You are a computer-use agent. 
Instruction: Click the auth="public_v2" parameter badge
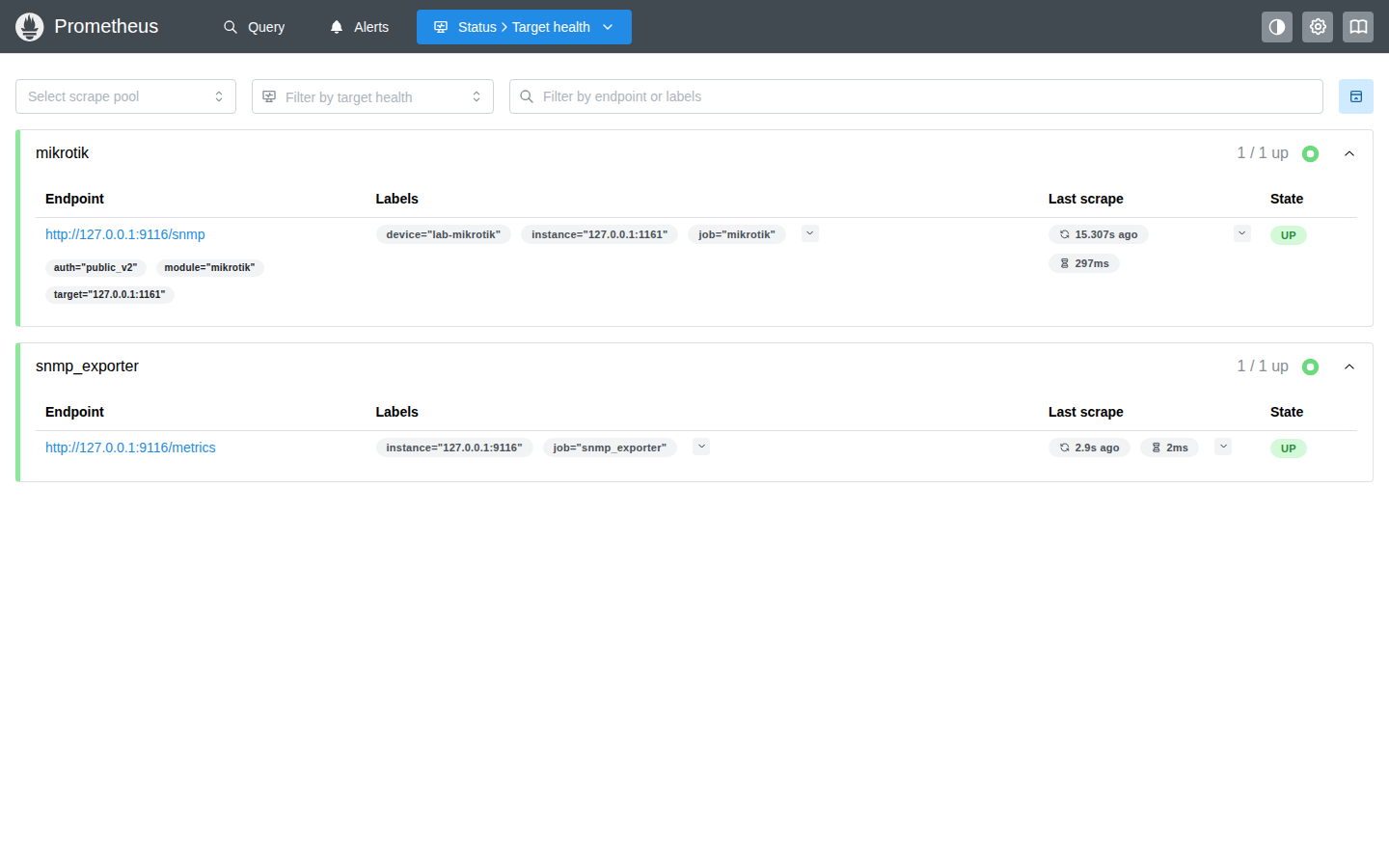(95, 268)
